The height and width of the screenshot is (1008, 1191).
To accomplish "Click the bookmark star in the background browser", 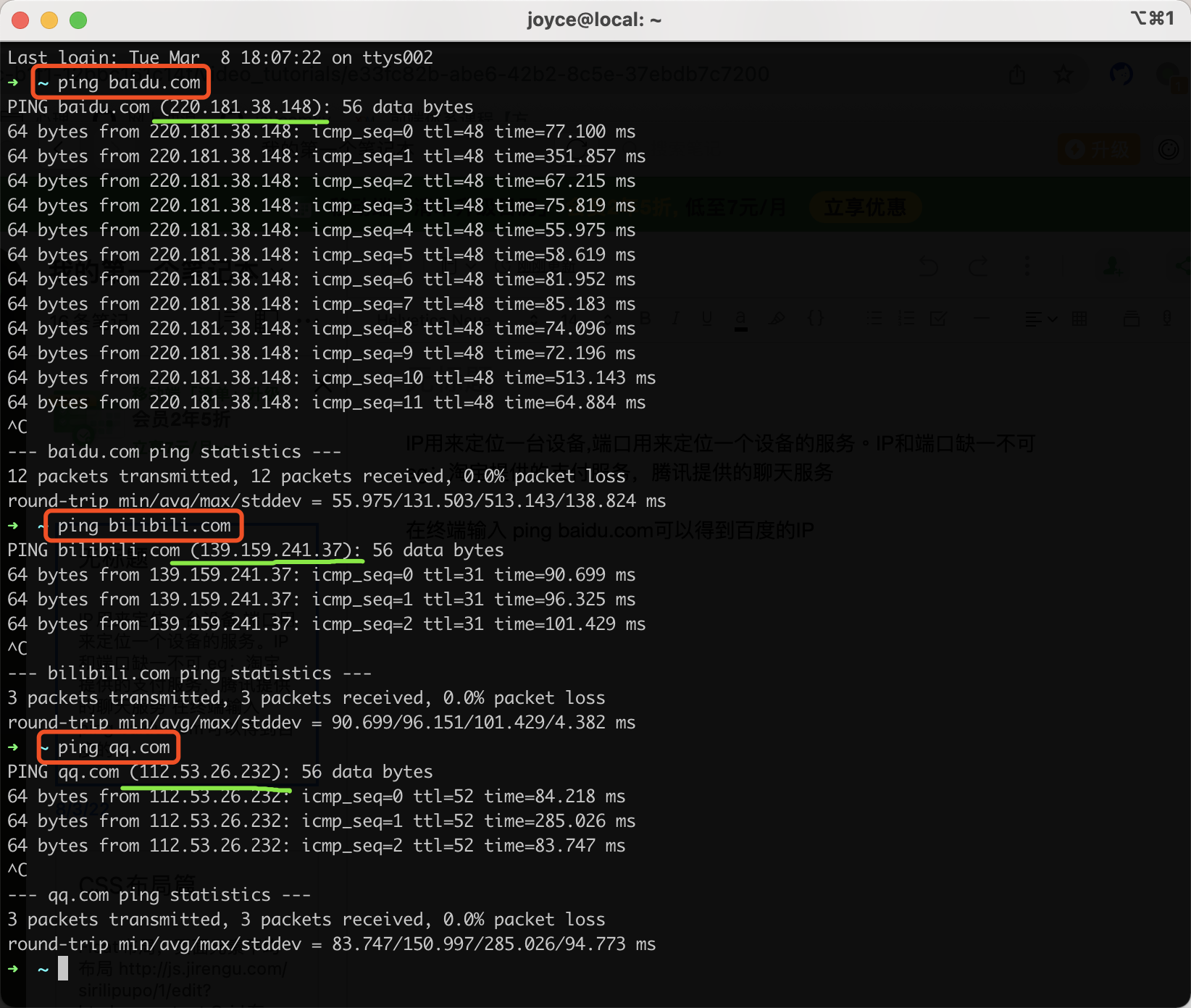I will (1063, 74).
